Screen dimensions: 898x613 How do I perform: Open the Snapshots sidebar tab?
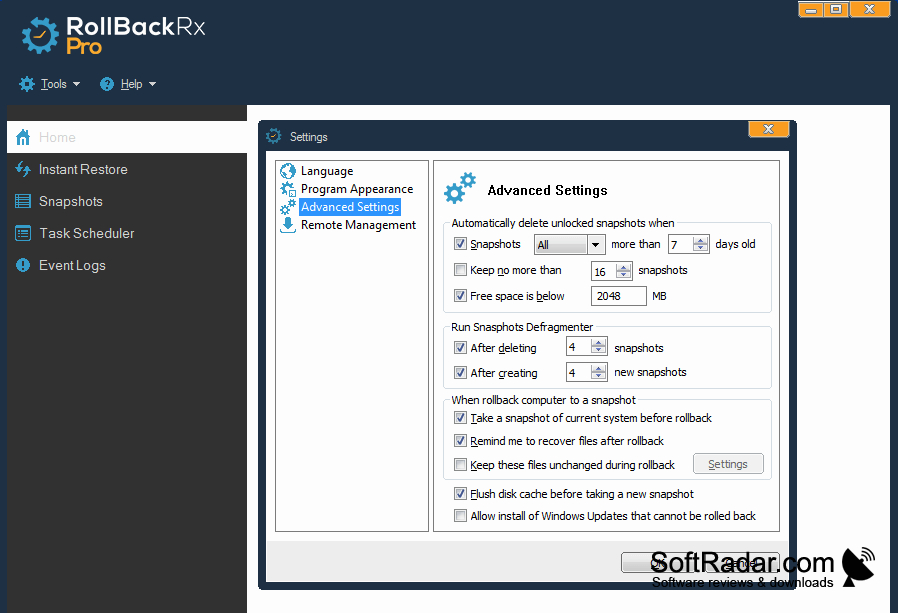(70, 201)
